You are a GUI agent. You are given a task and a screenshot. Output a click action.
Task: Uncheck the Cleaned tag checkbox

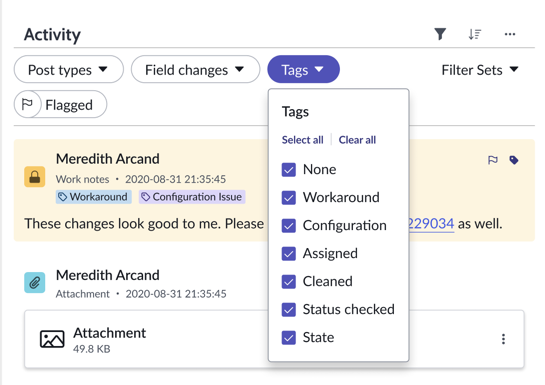(288, 281)
